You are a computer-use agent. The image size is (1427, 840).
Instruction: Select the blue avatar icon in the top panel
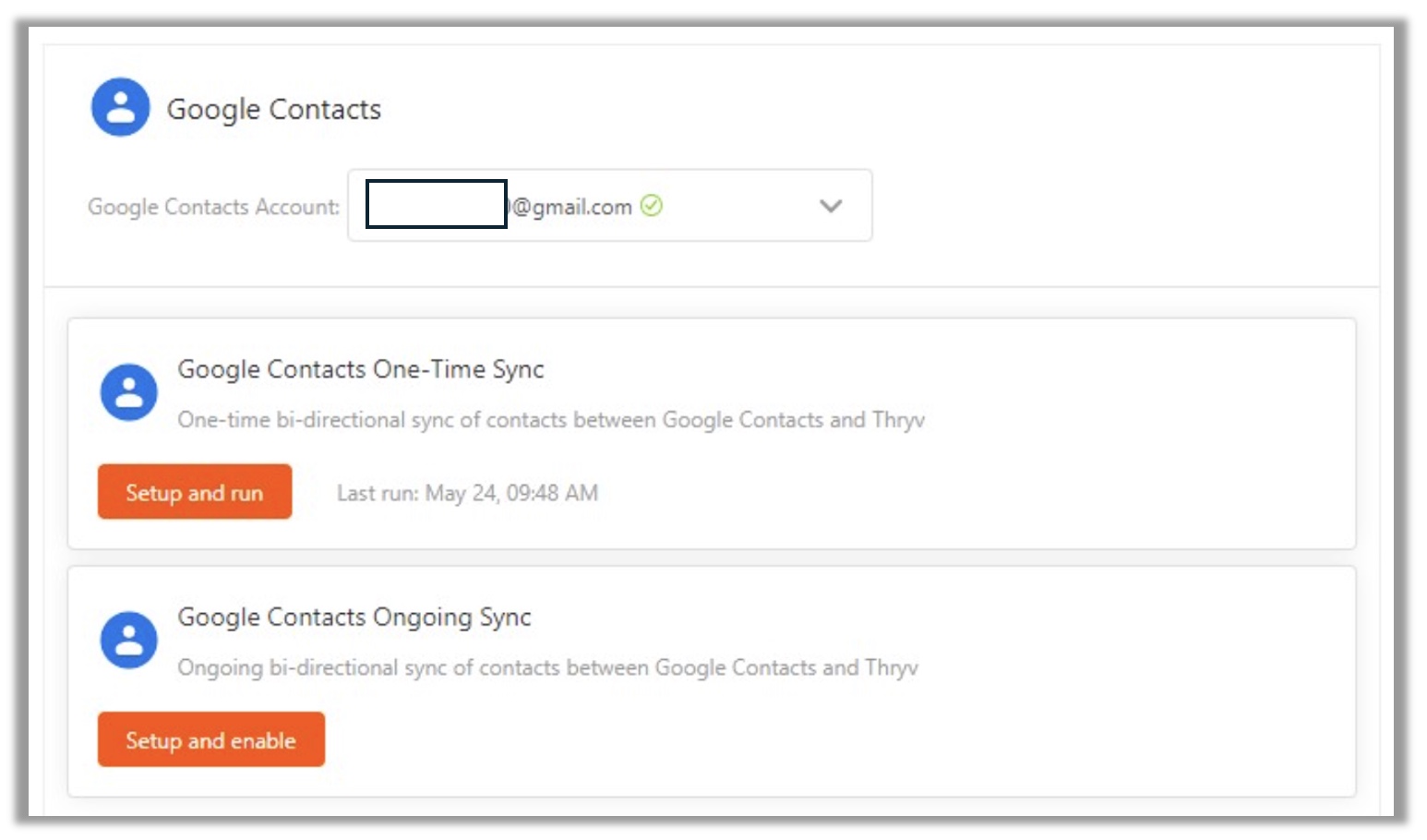click(x=119, y=106)
